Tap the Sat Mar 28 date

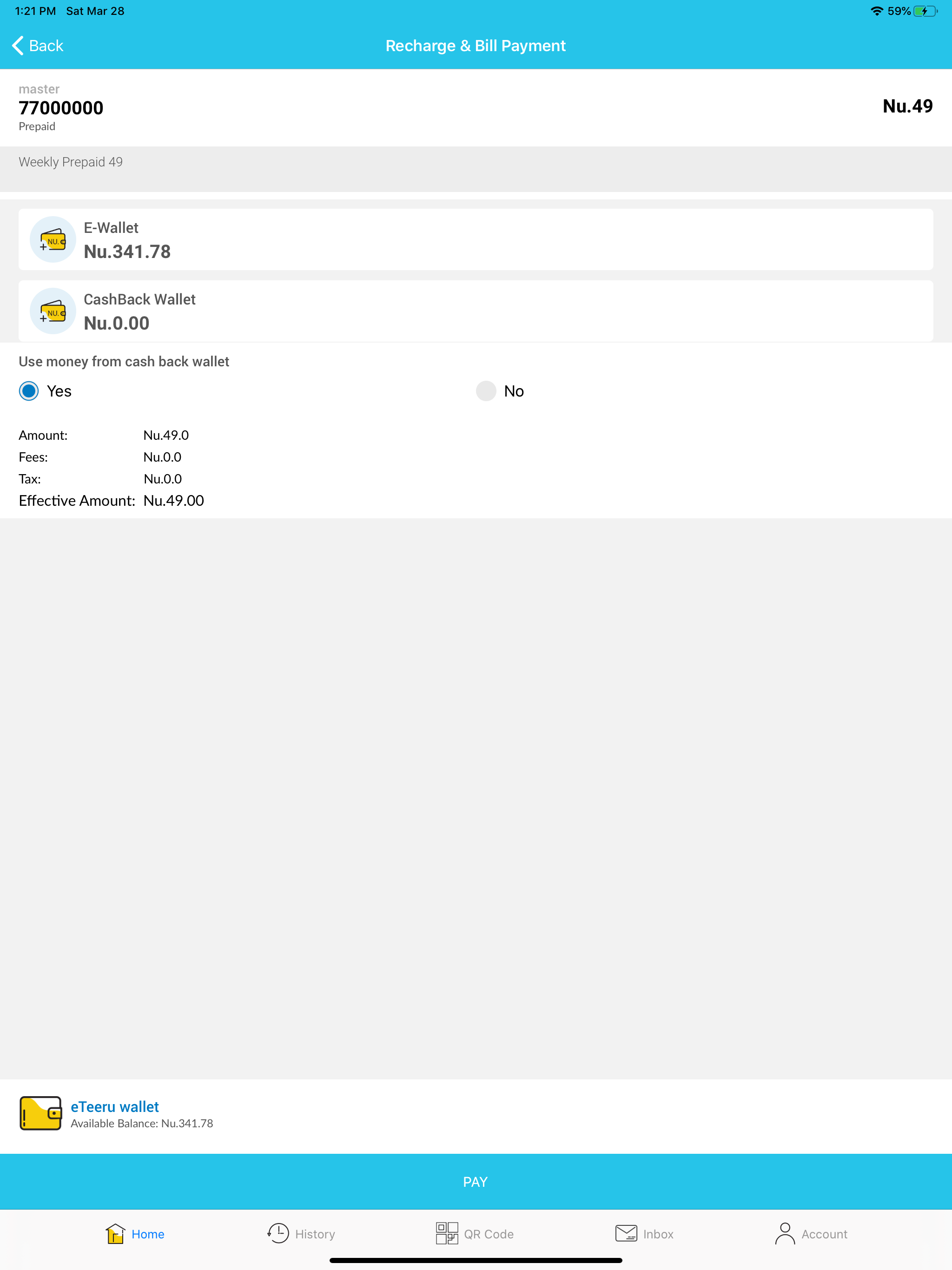click(95, 11)
